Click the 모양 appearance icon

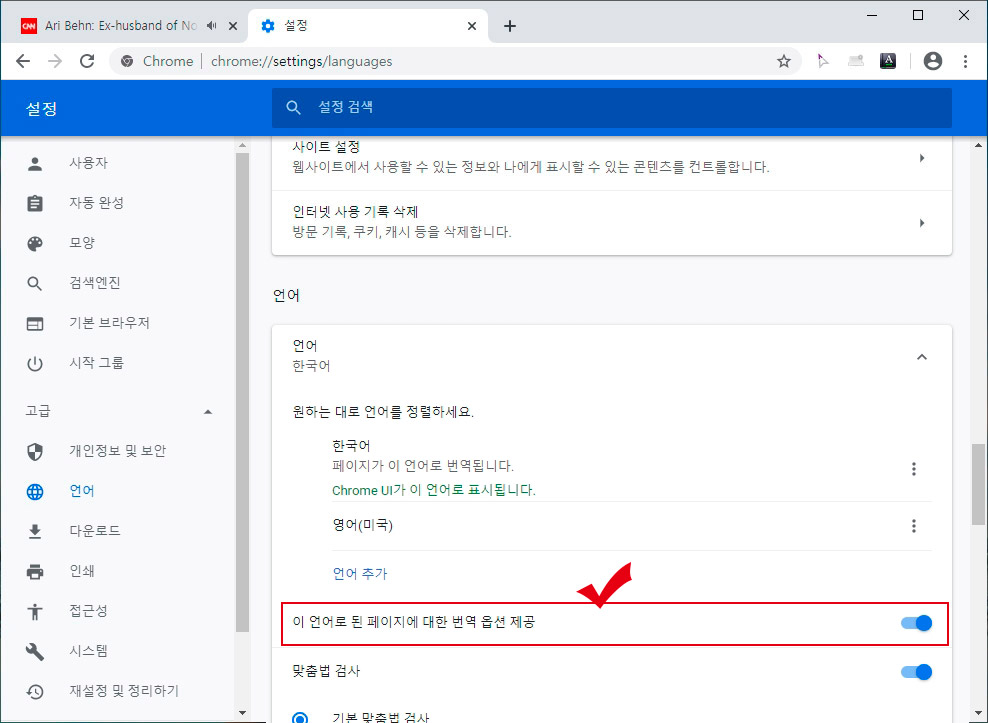(x=35, y=242)
